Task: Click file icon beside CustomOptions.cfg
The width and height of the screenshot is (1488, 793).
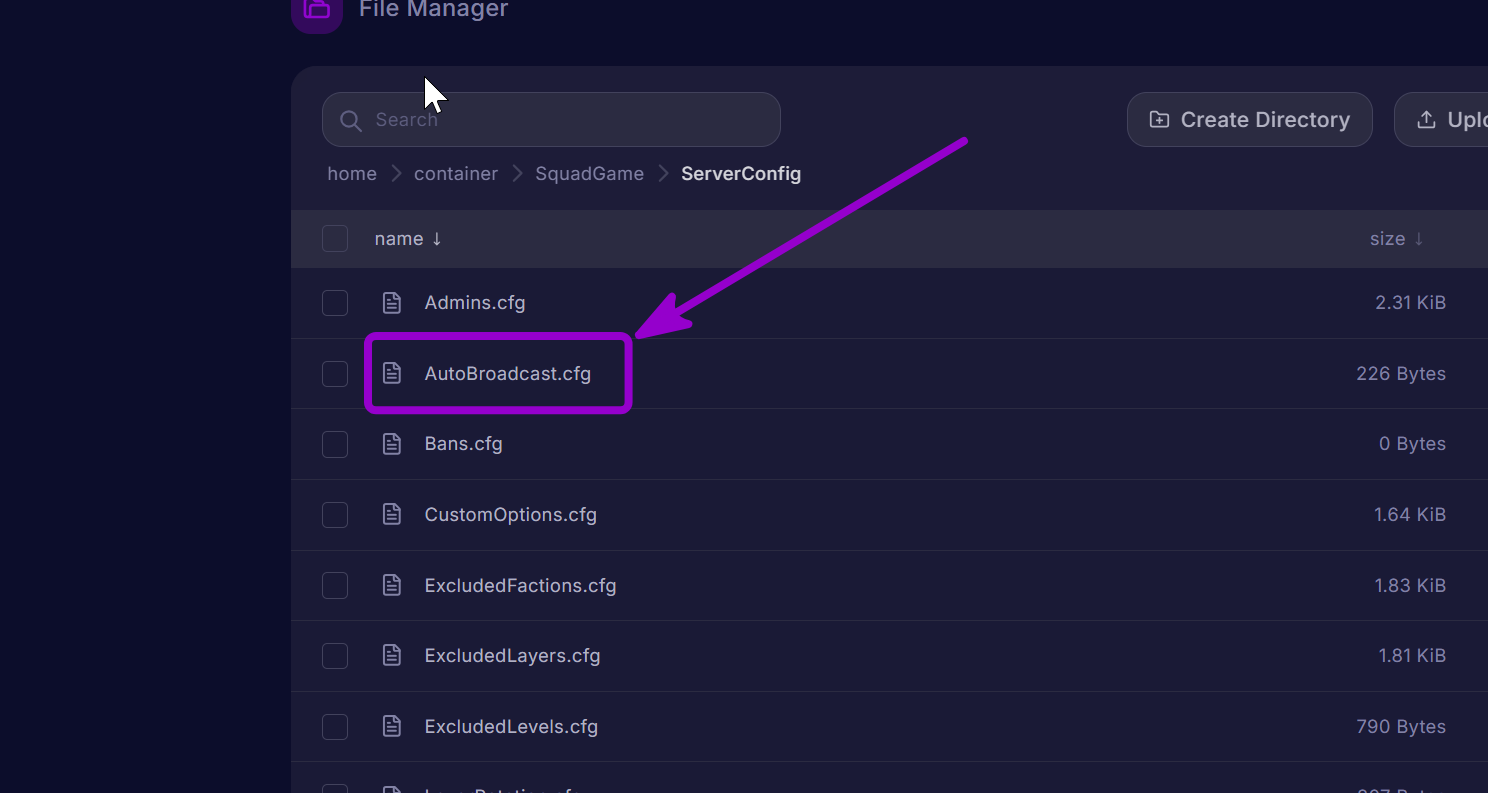Action: click(392, 515)
